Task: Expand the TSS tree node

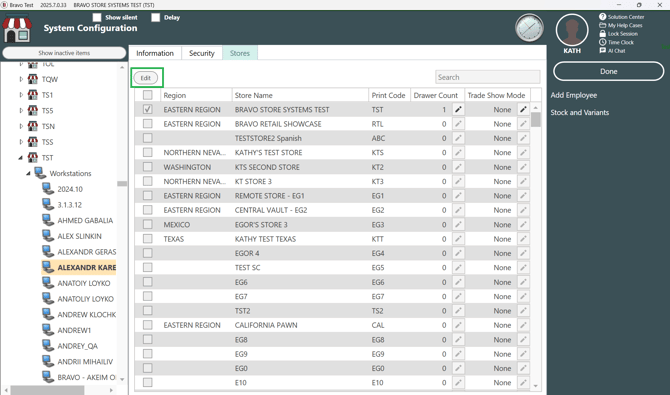Action: click(x=21, y=142)
